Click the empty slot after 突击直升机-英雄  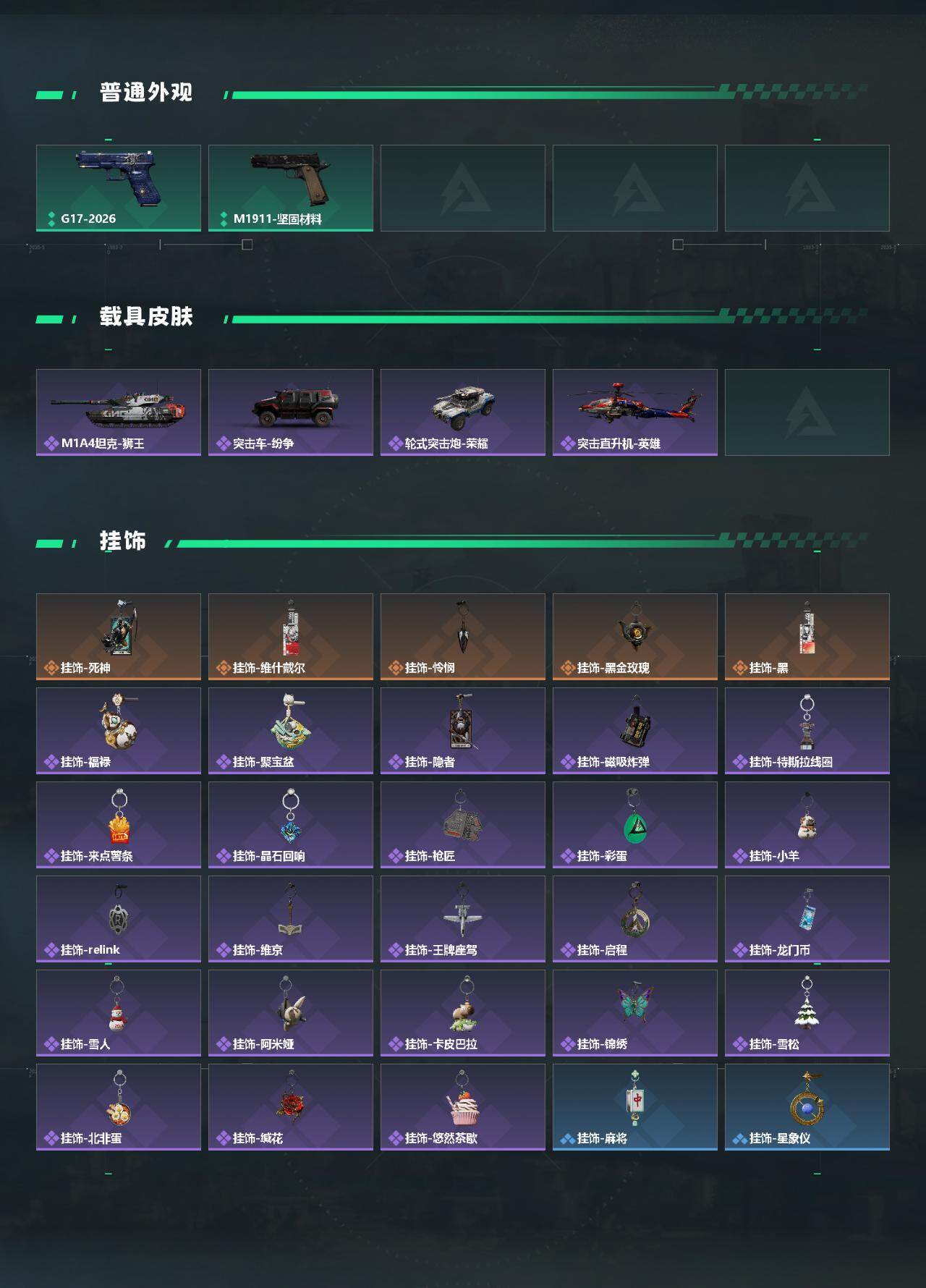click(x=807, y=412)
